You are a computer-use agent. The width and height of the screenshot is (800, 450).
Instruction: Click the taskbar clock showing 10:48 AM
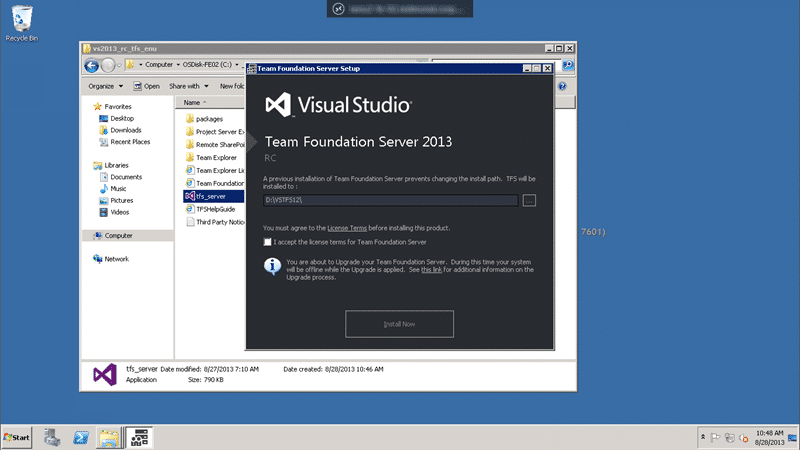click(x=770, y=438)
